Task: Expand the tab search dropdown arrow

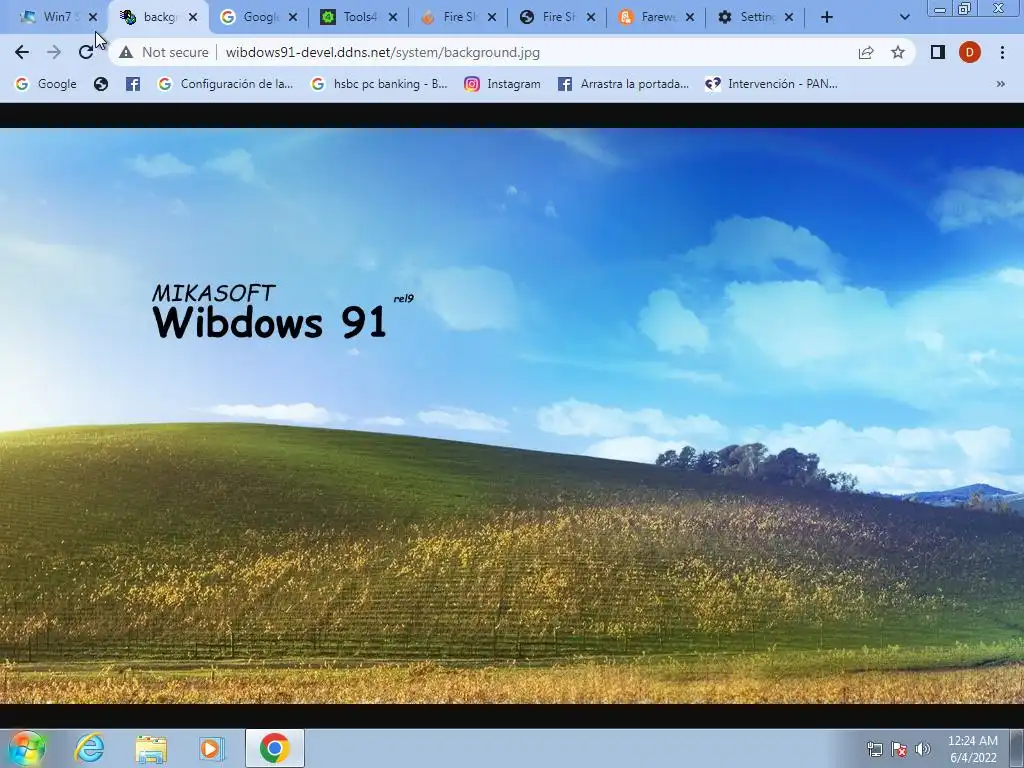Action: click(904, 18)
